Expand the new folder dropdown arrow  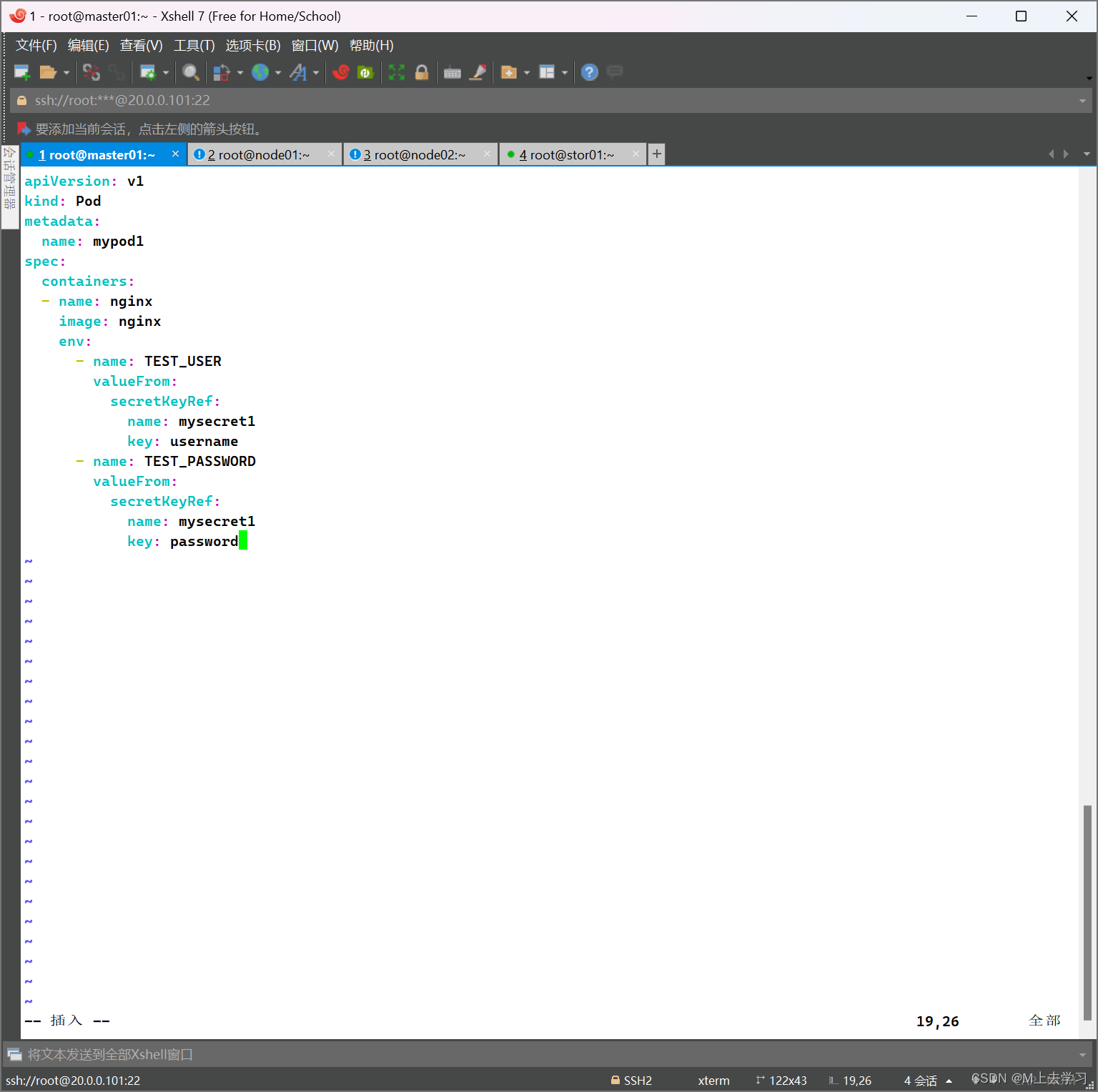click(527, 73)
